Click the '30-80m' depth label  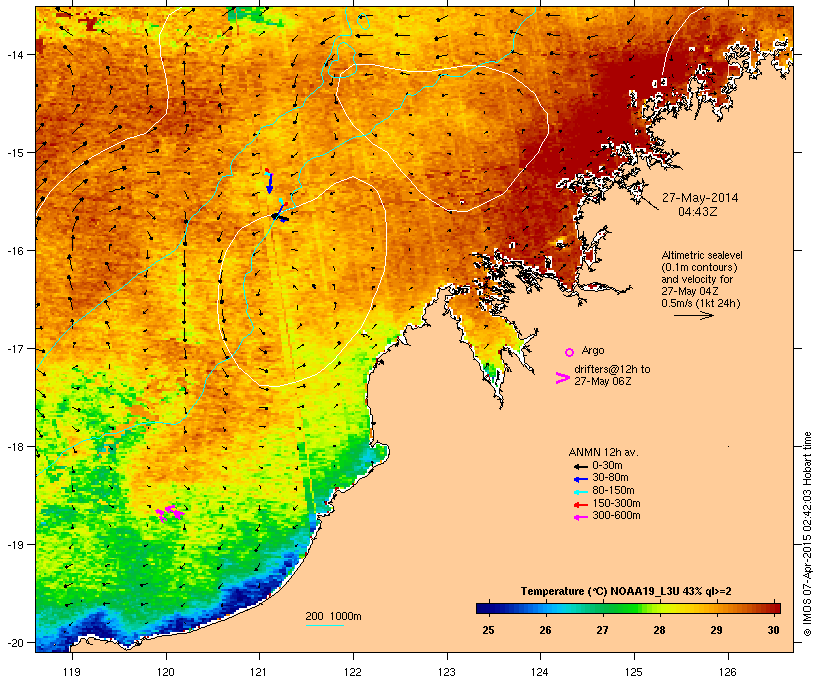click(610, 478)
